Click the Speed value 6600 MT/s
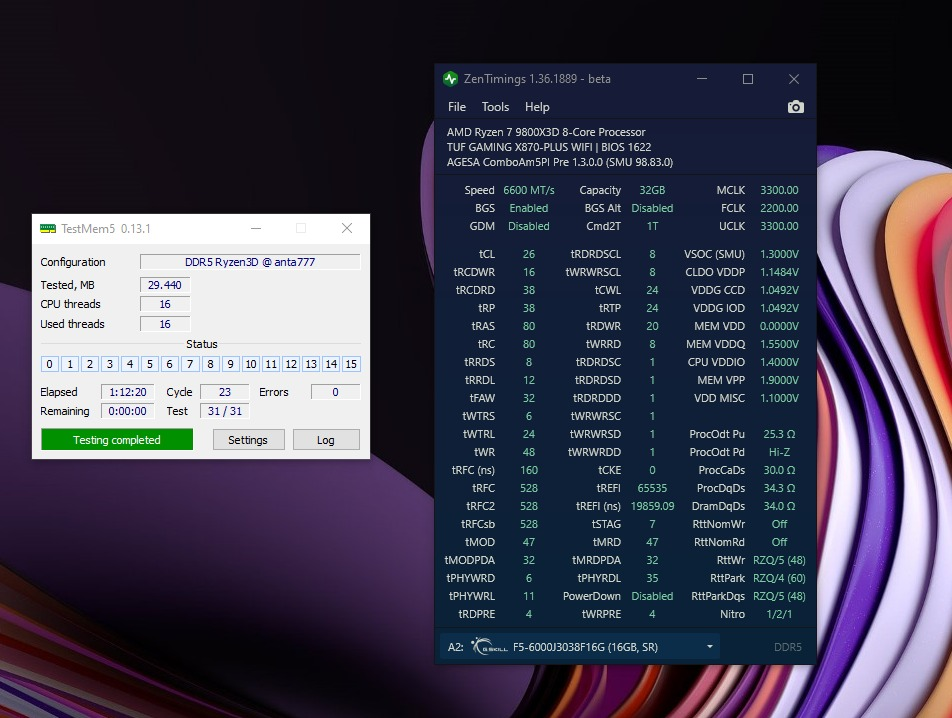This screenshot has height=718, width=952. [x=529, y=190]
